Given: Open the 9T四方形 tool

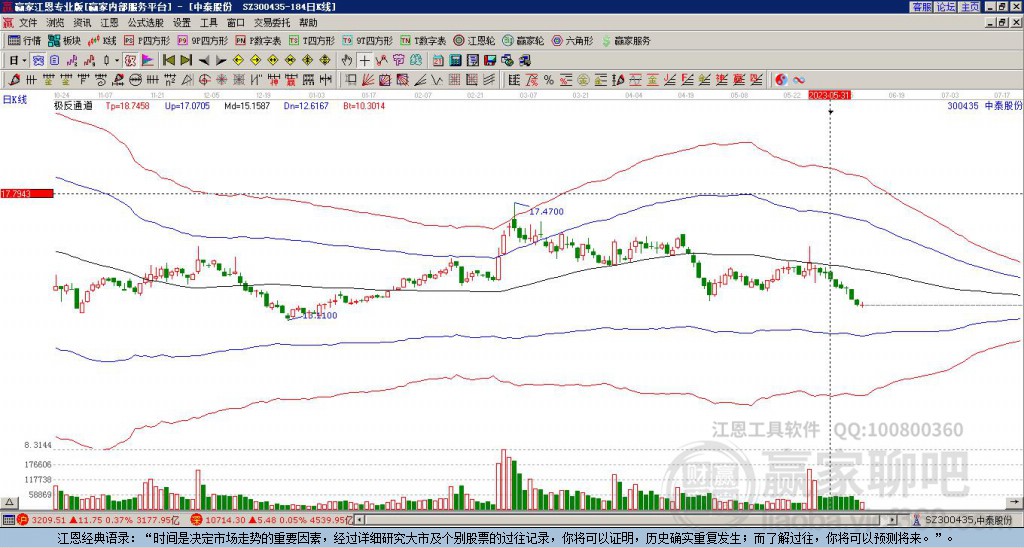Looking at the screenshot, I should pyautogui.click(x=366, y=40).
